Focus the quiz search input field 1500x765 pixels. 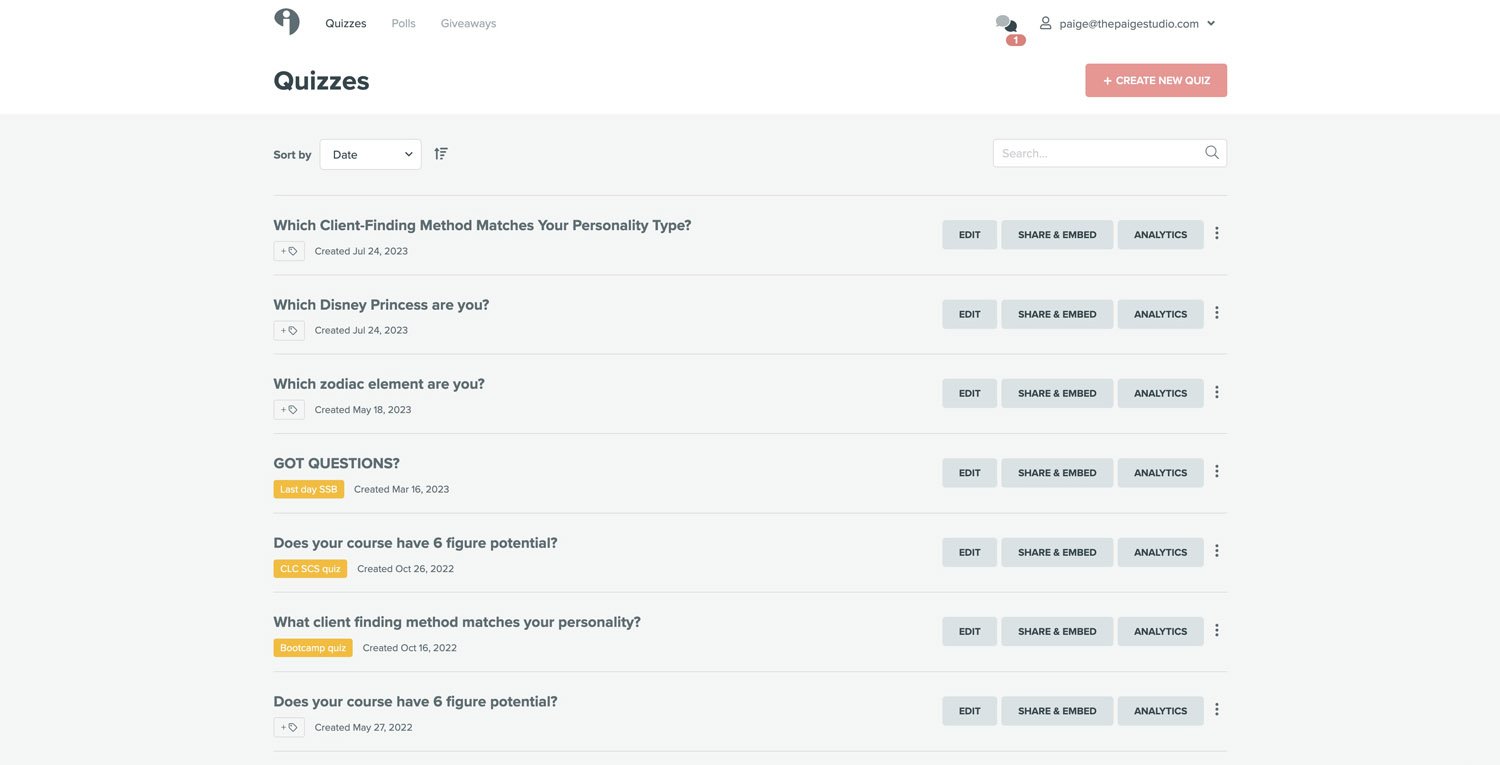(1098, 153)
